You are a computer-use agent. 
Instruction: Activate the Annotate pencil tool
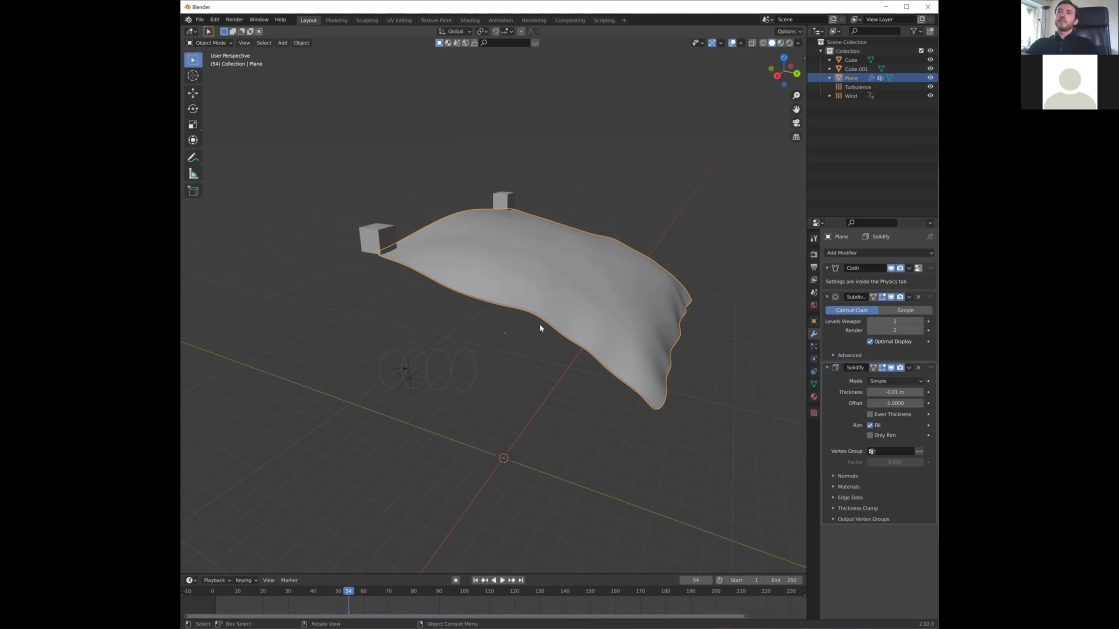[x=193, y=157]
